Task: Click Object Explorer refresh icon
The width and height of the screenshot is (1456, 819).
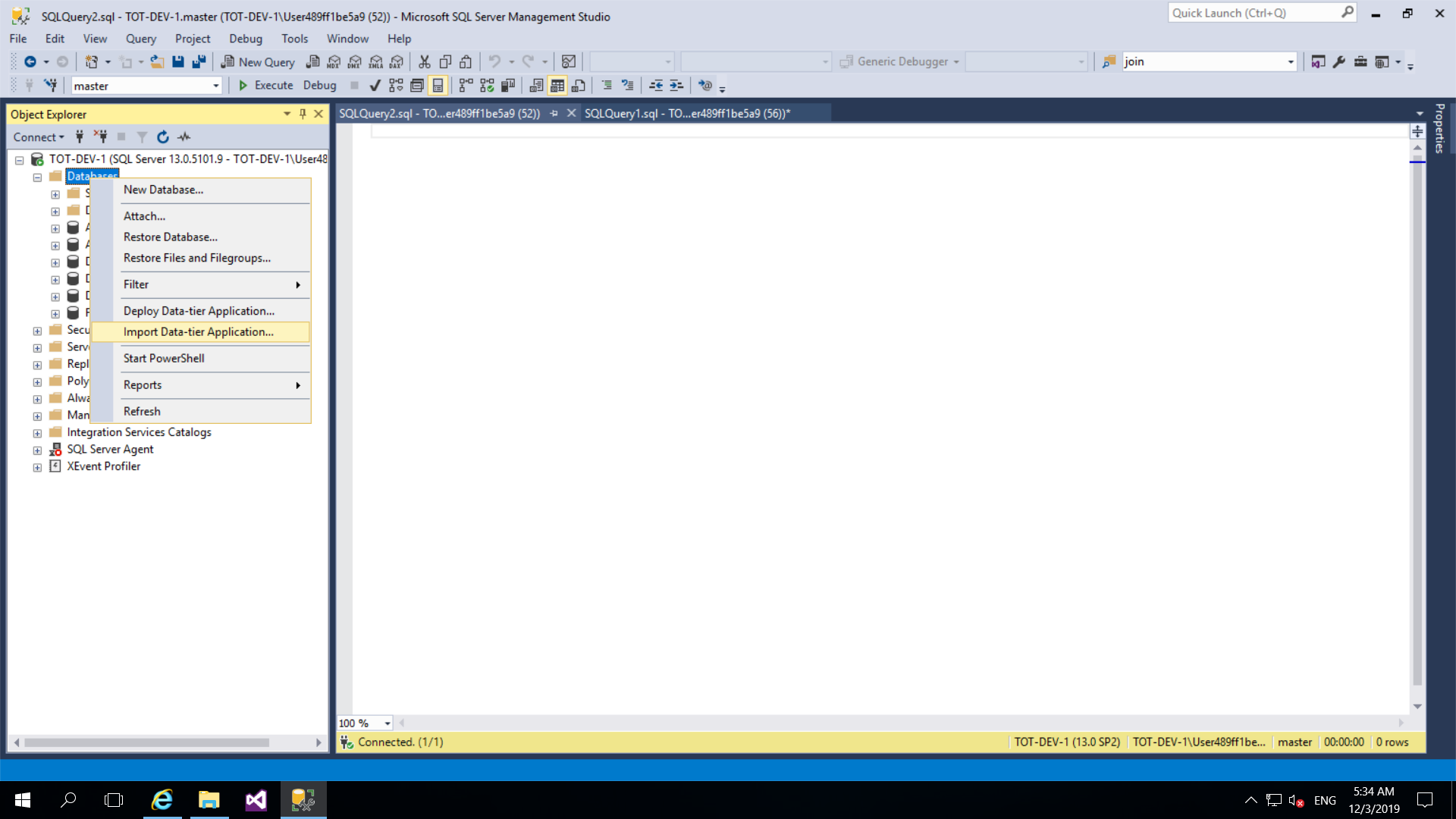Action: click(x=162, y=137)
